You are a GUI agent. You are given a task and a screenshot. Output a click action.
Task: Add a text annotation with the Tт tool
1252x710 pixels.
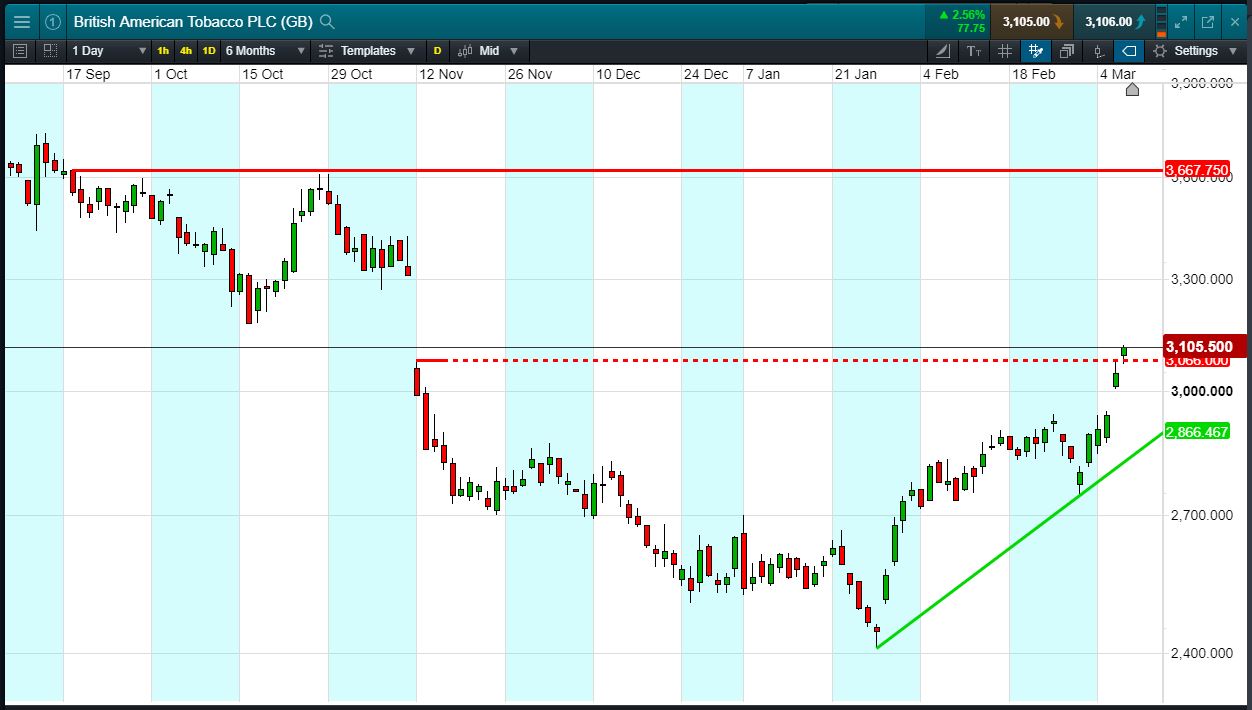[x=974, y=50]
